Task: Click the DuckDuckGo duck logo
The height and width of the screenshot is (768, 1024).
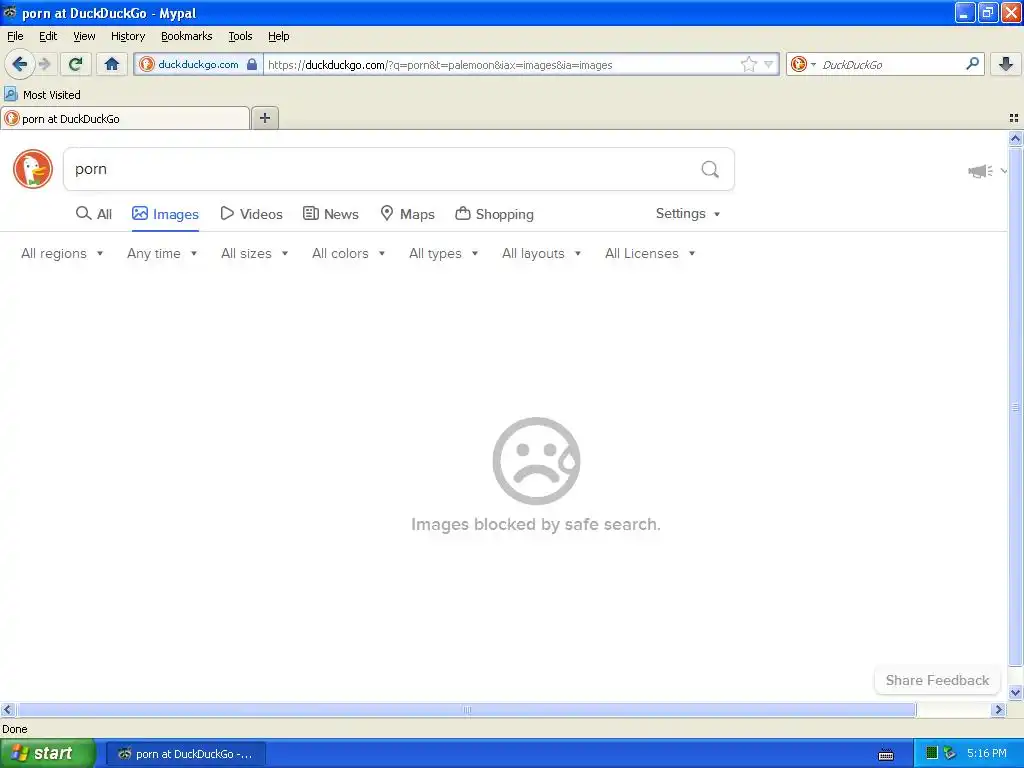Action: point(33,169)
